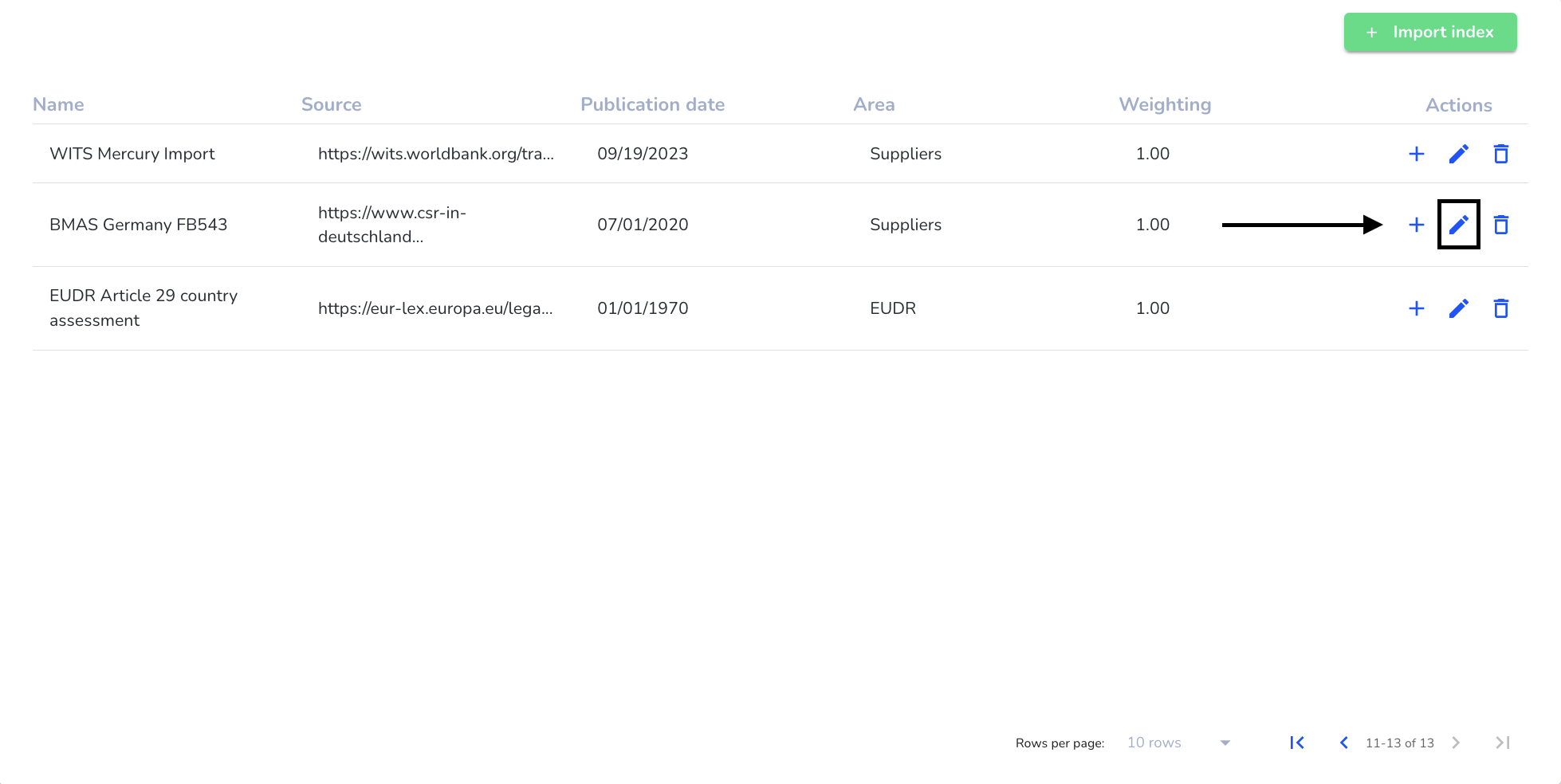Sort by Publication date column header
The image size is (1561, 784).
(652, 104)
